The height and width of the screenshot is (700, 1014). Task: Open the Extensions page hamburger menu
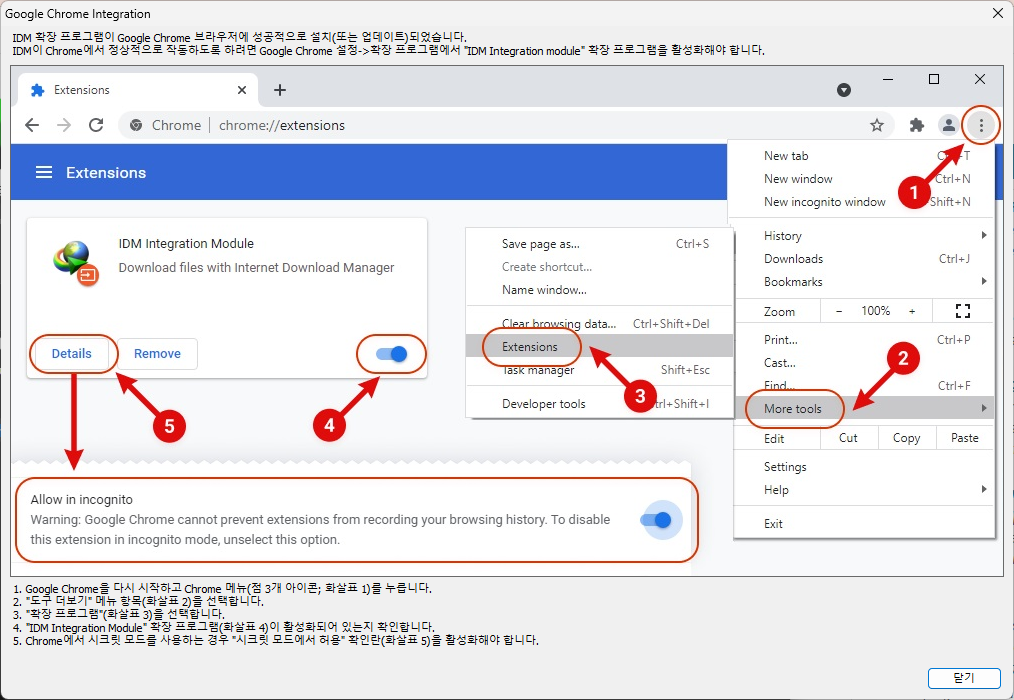click(44, 172)
